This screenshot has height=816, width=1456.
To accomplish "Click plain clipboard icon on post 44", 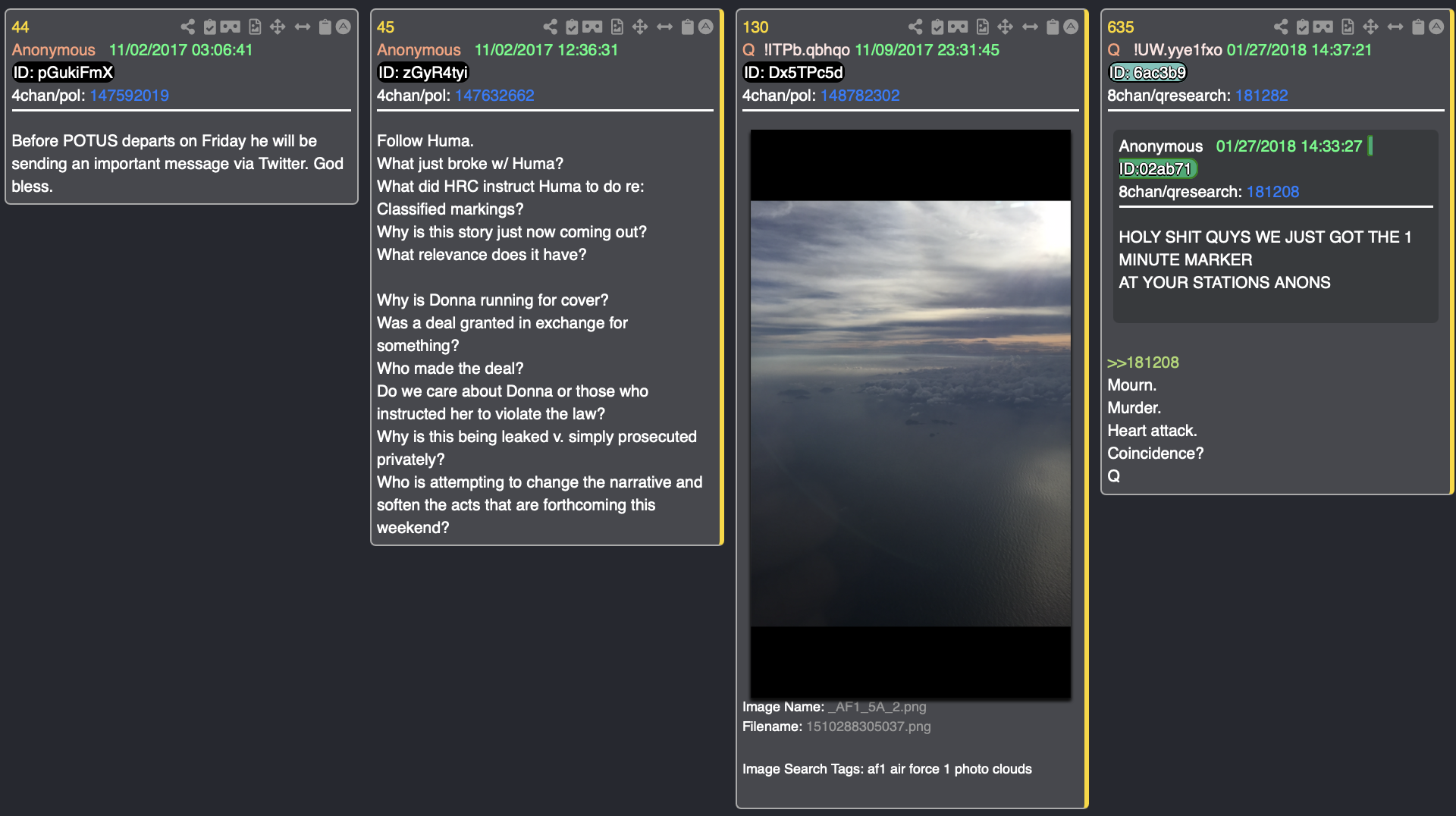I will [325, 27].
